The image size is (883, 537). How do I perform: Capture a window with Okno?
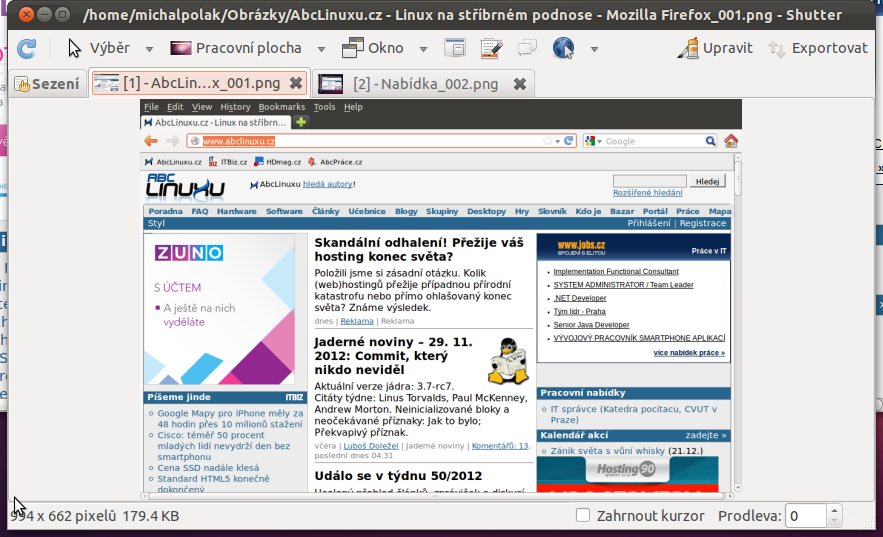coord(372,48)
